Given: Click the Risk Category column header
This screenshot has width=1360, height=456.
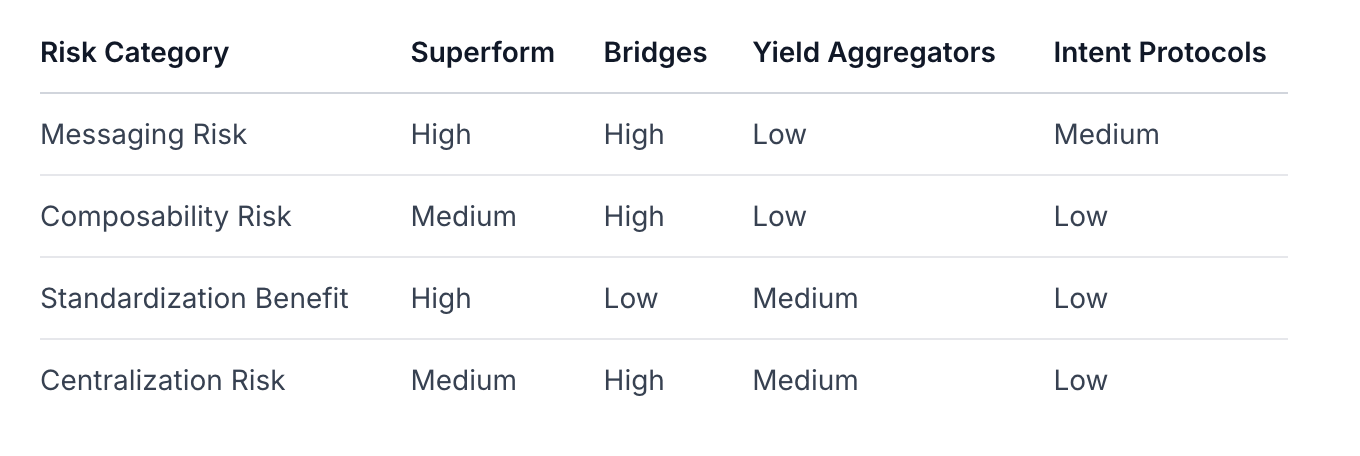Looking at the screenshot, I should coord(134,53).
